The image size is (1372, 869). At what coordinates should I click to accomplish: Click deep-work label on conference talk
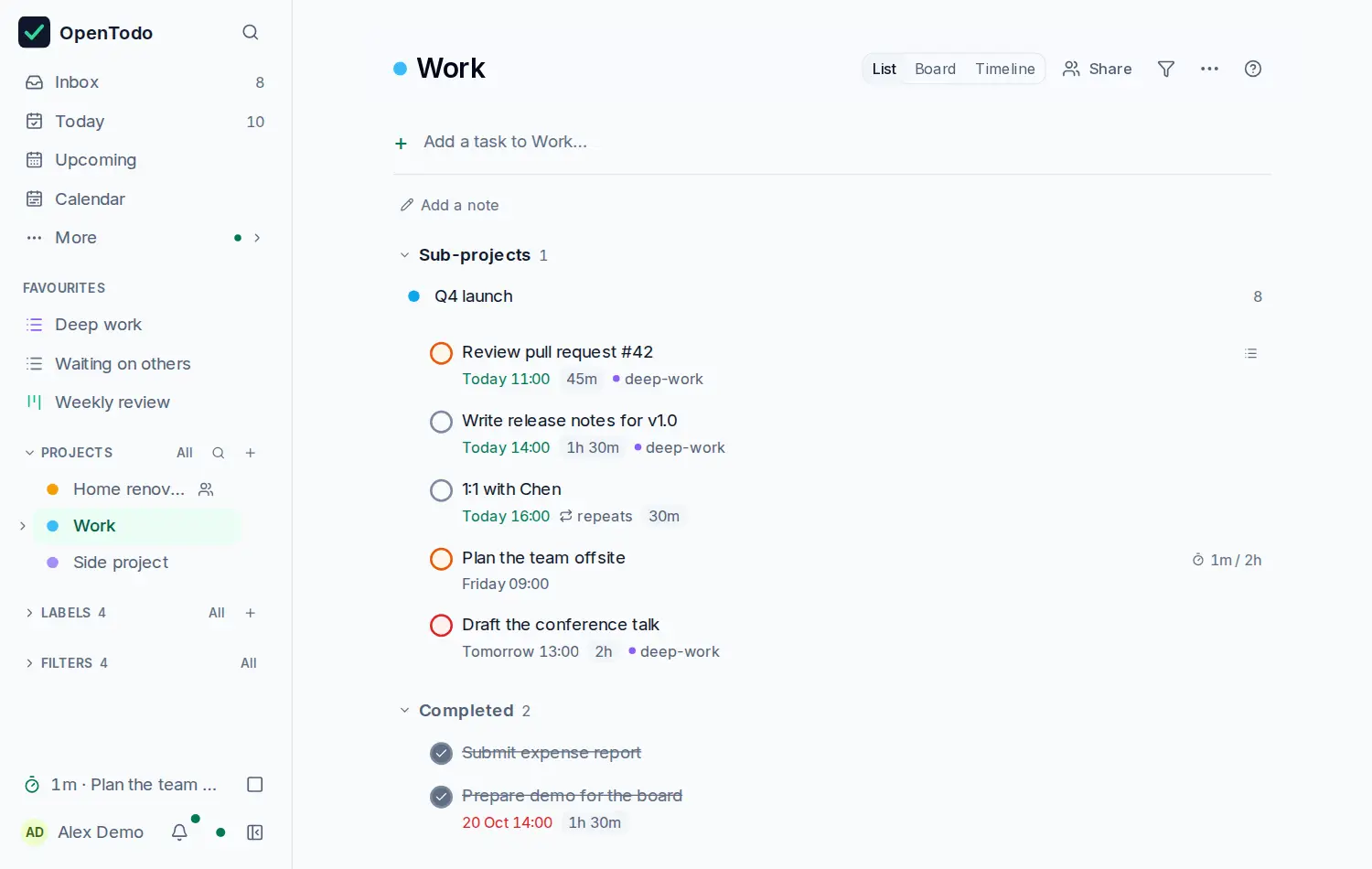(674, 651)
